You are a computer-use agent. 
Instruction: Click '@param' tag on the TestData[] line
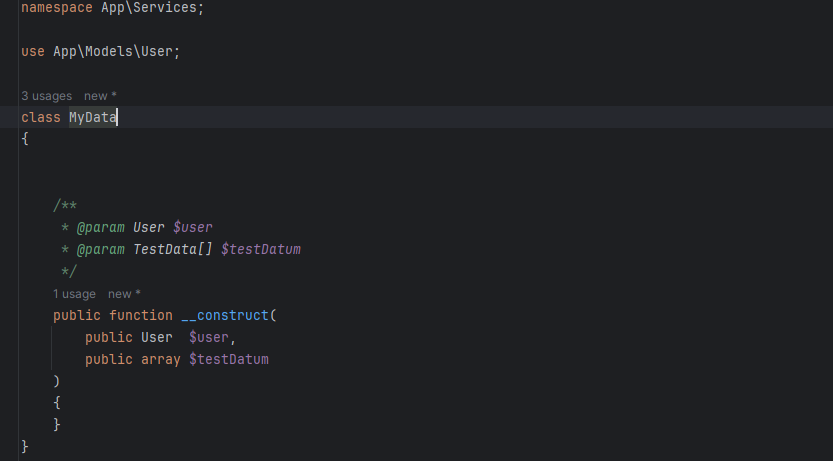(101, 250)
